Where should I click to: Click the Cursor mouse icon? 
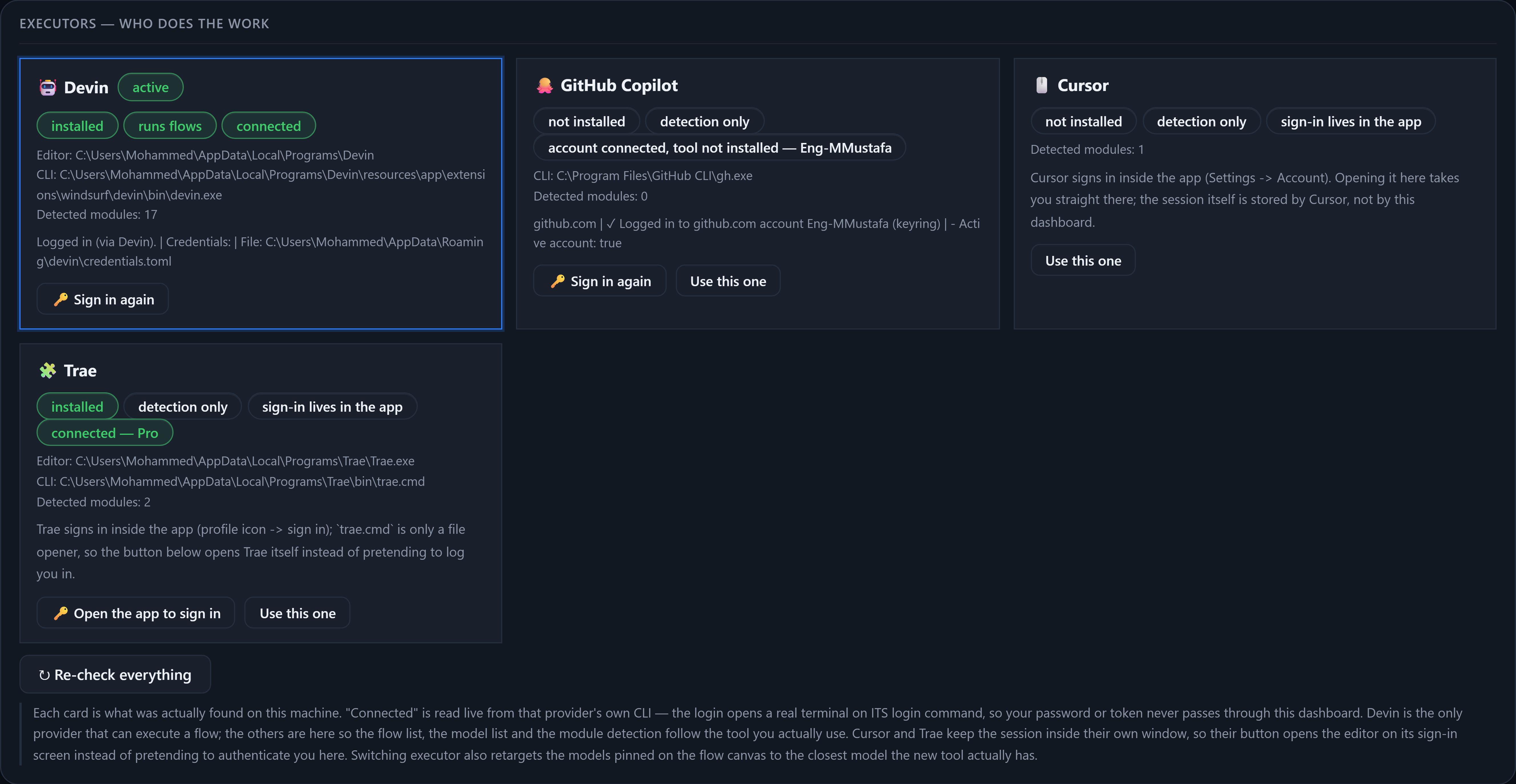[1042, 86]
